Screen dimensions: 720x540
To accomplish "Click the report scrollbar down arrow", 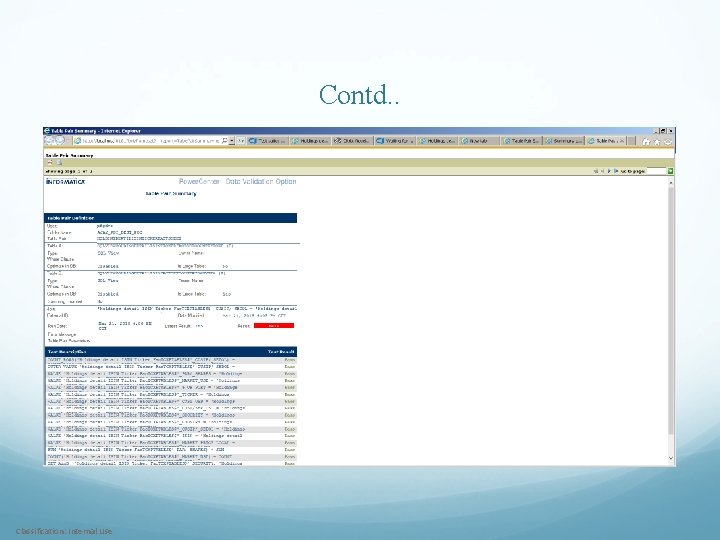I will pos(671,458).
